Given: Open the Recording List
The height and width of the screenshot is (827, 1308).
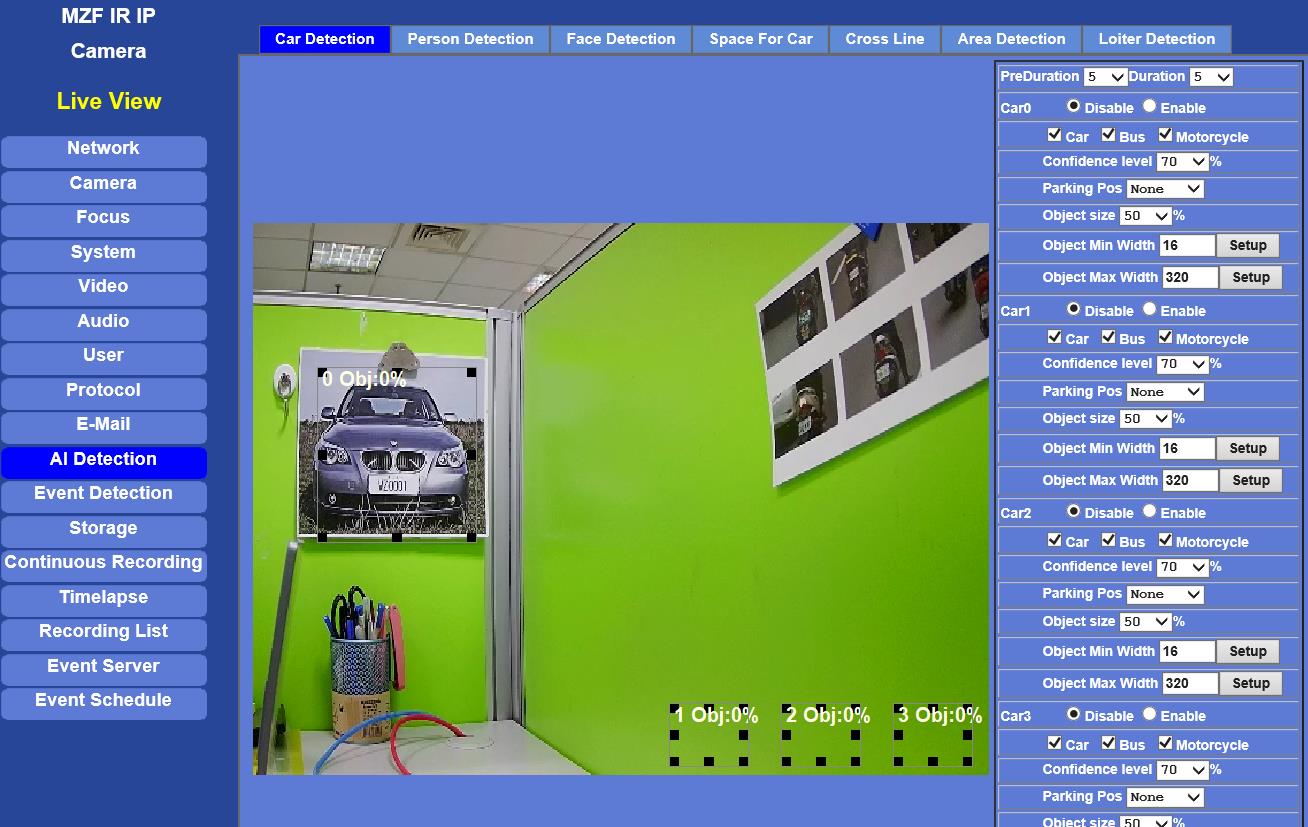Looking at the screenshot, I should pos(104,634).
